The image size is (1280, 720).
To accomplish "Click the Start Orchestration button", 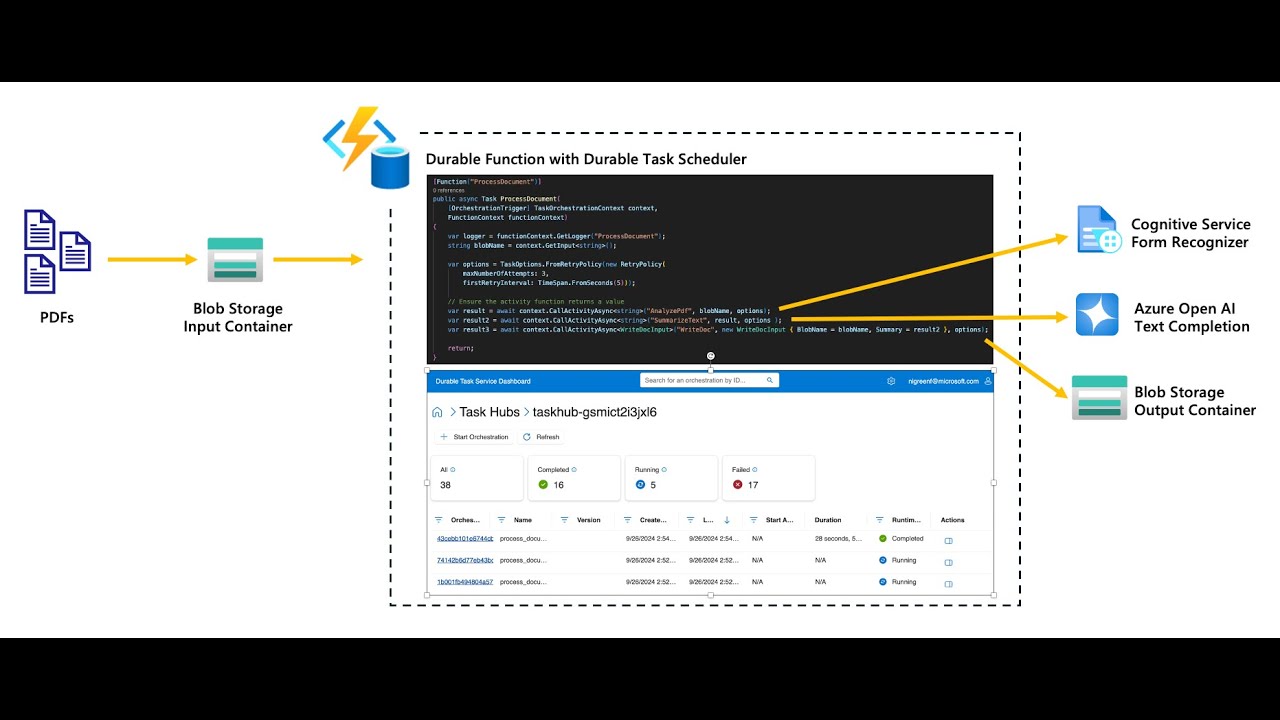I will tap(474, 437).
